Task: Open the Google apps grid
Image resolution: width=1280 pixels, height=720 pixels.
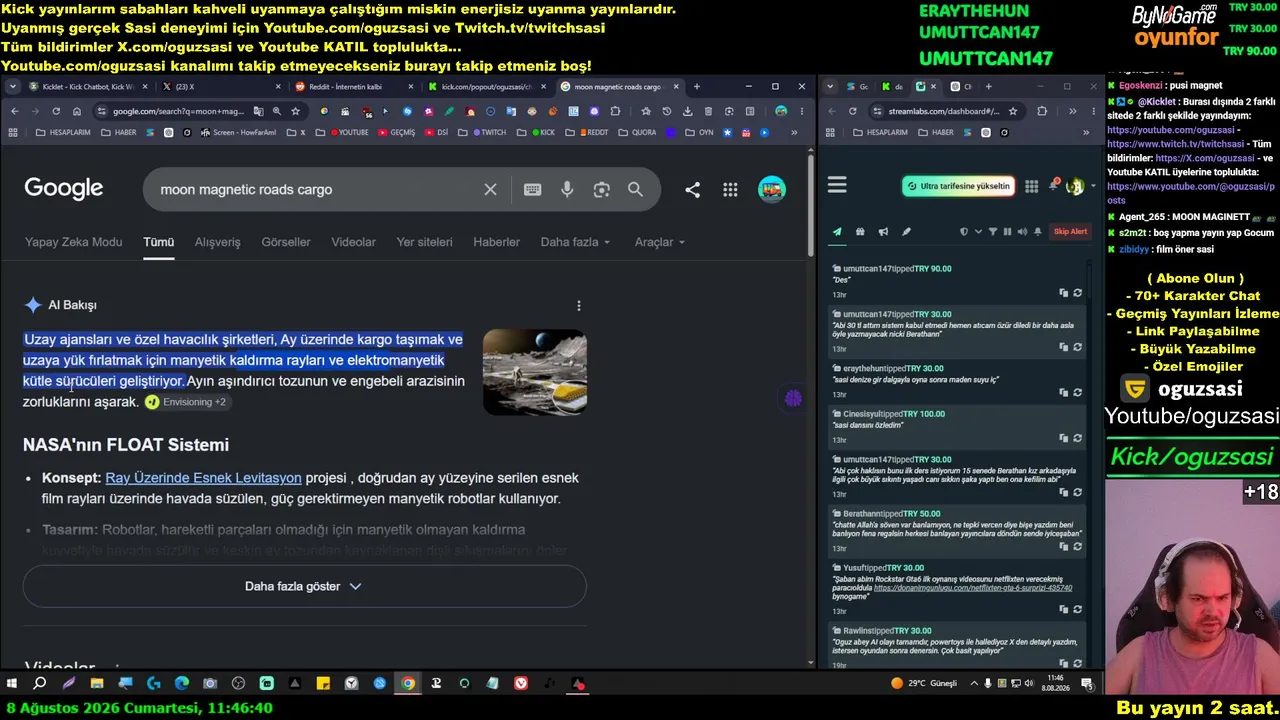Action: (730, 189)
